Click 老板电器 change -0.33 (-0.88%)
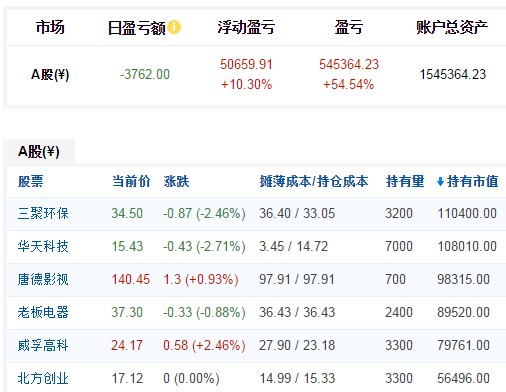This screenshot has height=392, width=506. pos(204,312)
